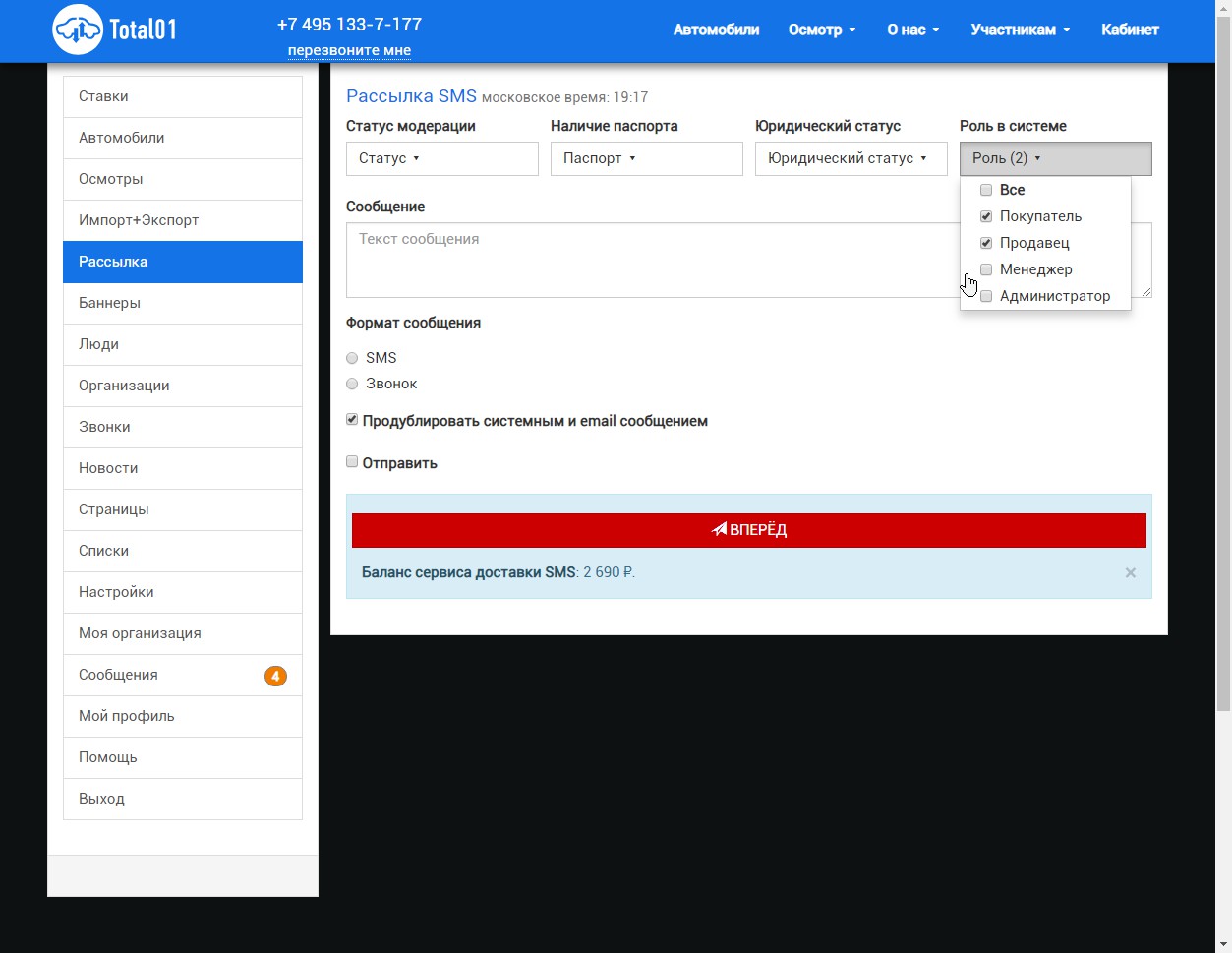Open Организации in the sidebar
This screenshot has height=953, width=1232.
tap(183, 386)
